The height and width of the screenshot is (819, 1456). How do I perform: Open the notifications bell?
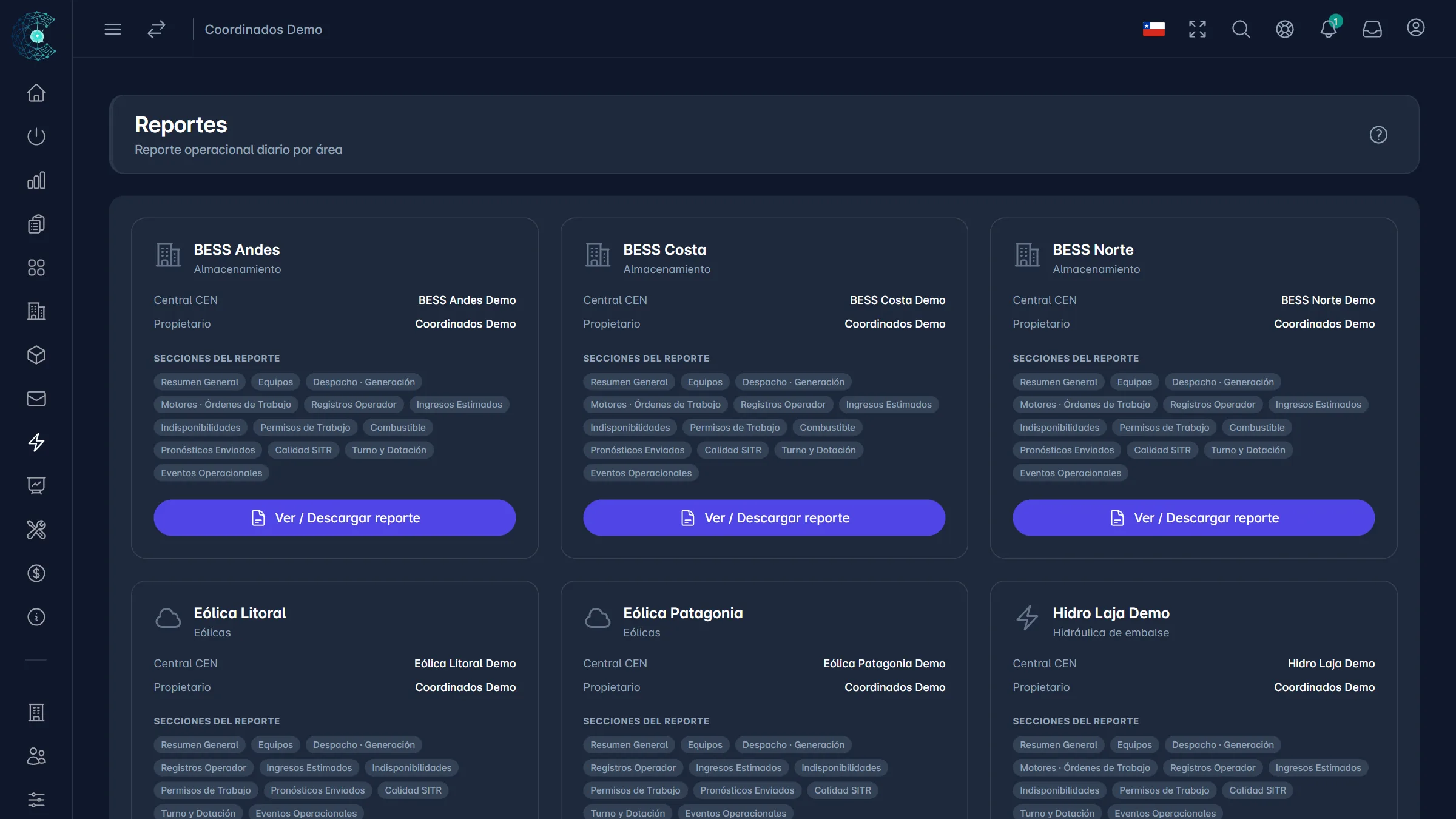1329,29
